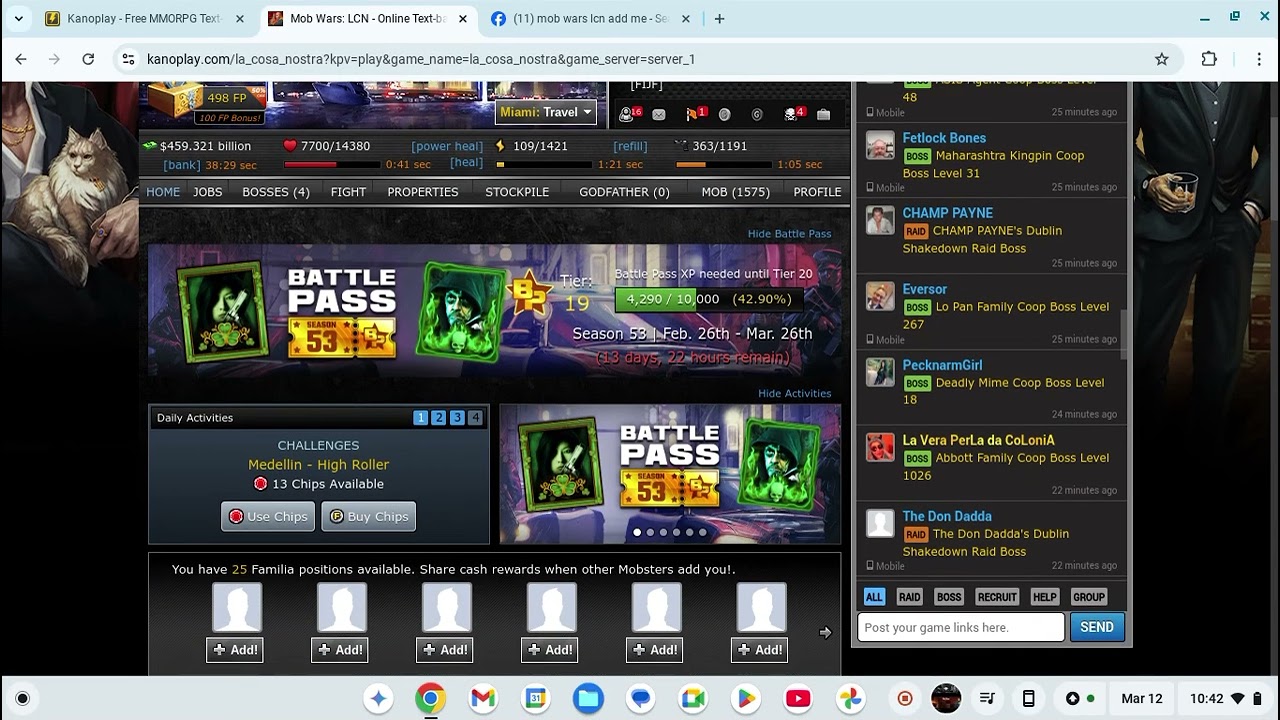Click the heal link
The width and height of the screenshot is (1280, 720).
(466, 162)
